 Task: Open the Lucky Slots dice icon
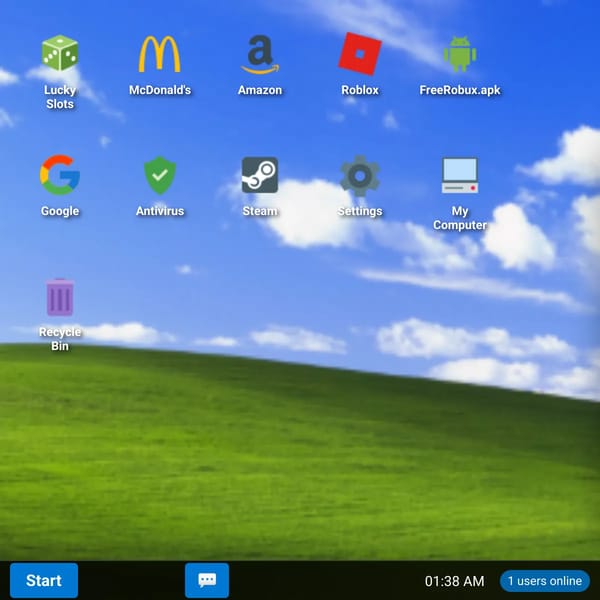click(60, 53)
